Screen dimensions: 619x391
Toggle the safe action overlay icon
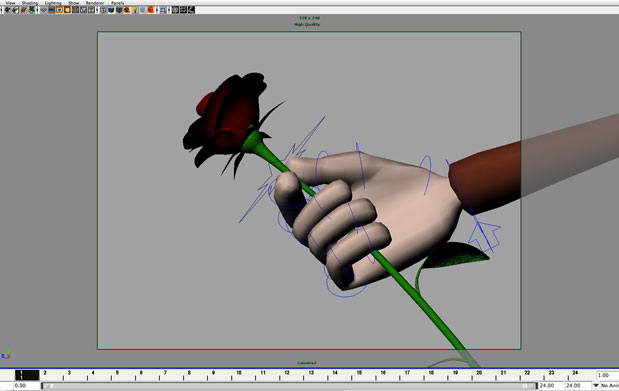tap(83, 10)
